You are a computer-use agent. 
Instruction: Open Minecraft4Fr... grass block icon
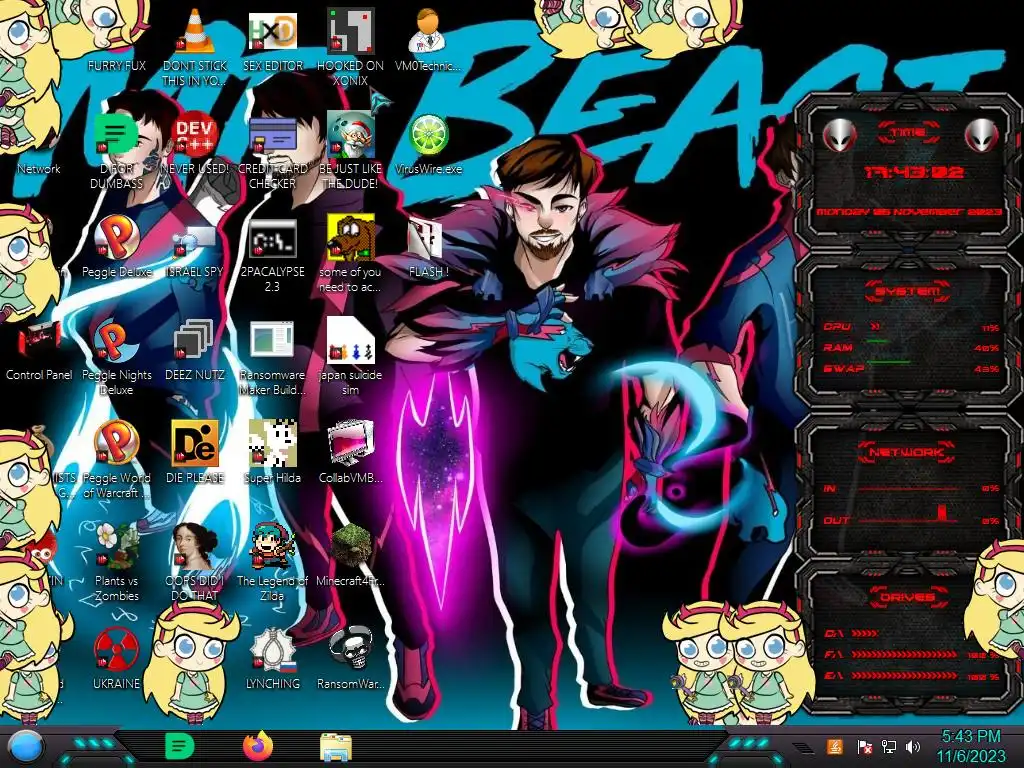tap(351, 547)
